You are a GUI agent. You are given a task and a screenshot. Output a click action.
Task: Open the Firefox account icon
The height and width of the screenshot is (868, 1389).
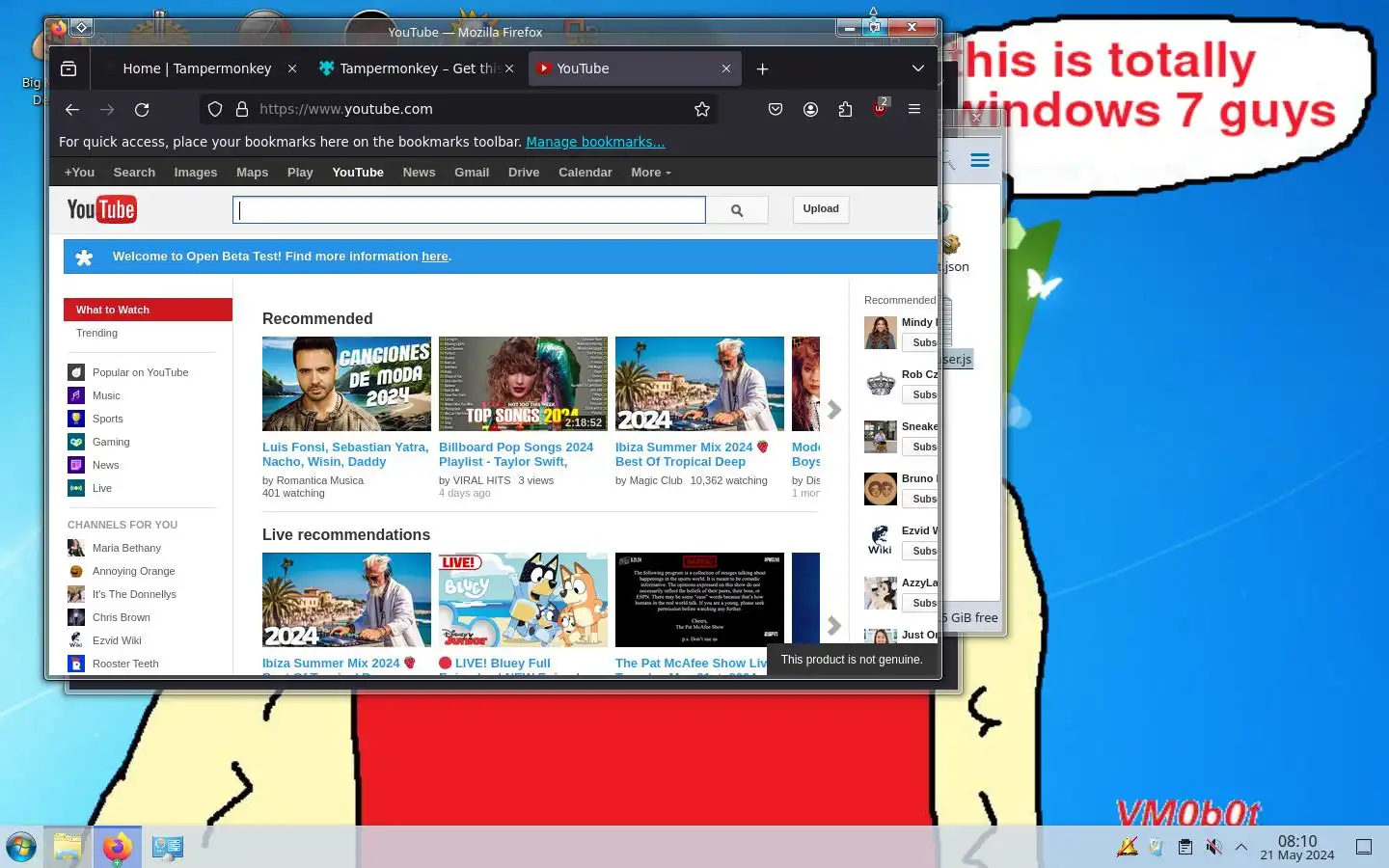click(810, 109)
